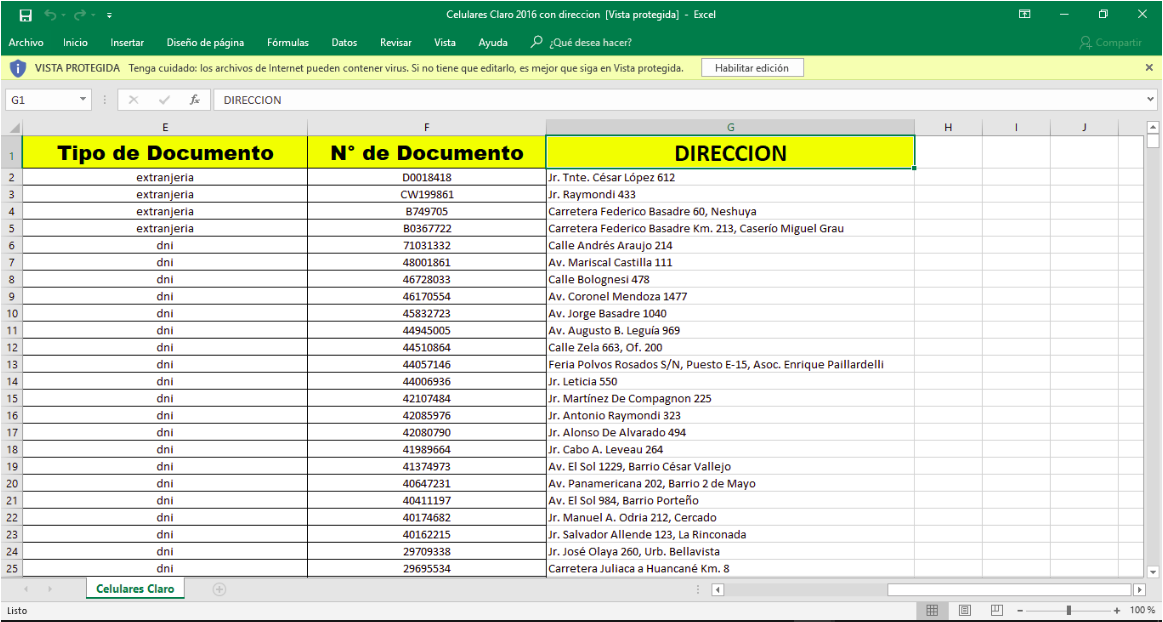Click the 100 % zoom level
The height and width of the screenshot is (622, 1163).
(1142, 610)
